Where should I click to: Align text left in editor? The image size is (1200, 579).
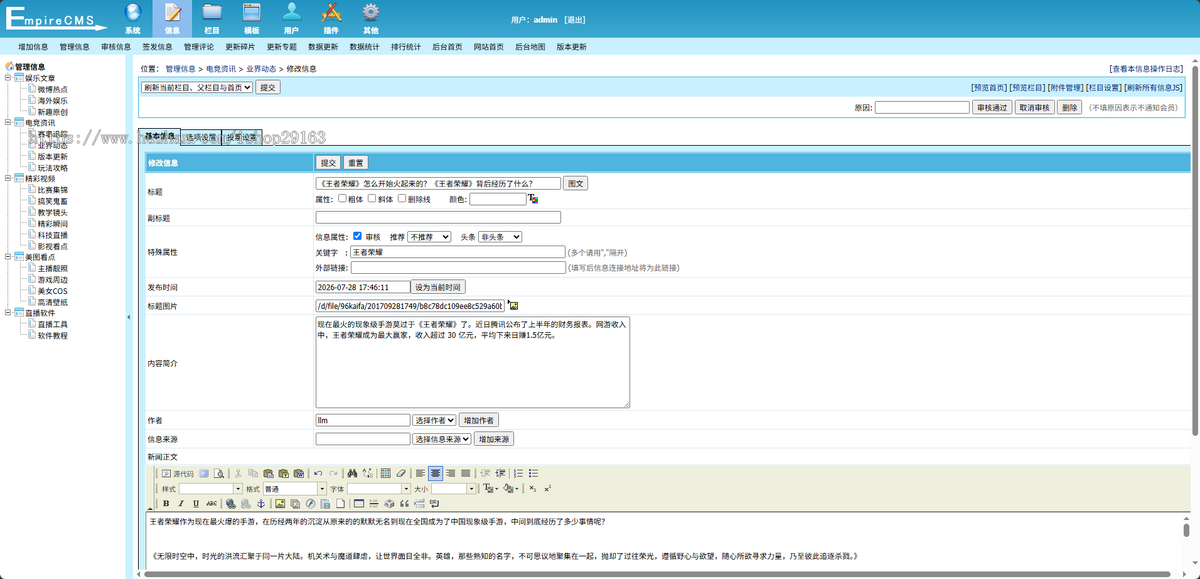click(x=421, y=473)
